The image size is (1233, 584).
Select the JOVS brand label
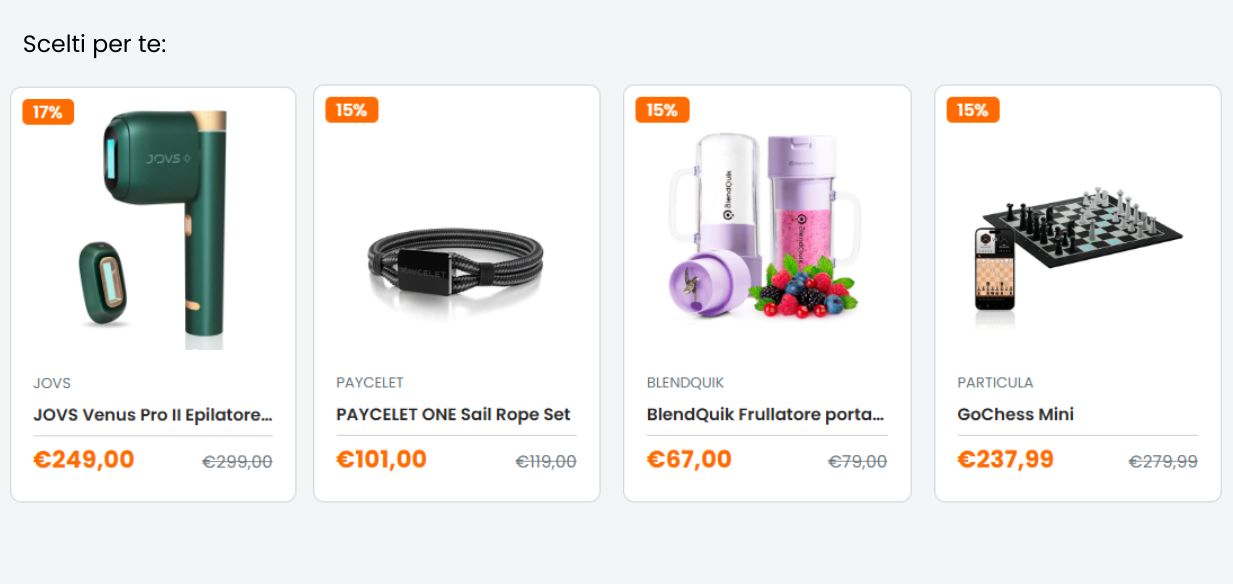point(52,383)
